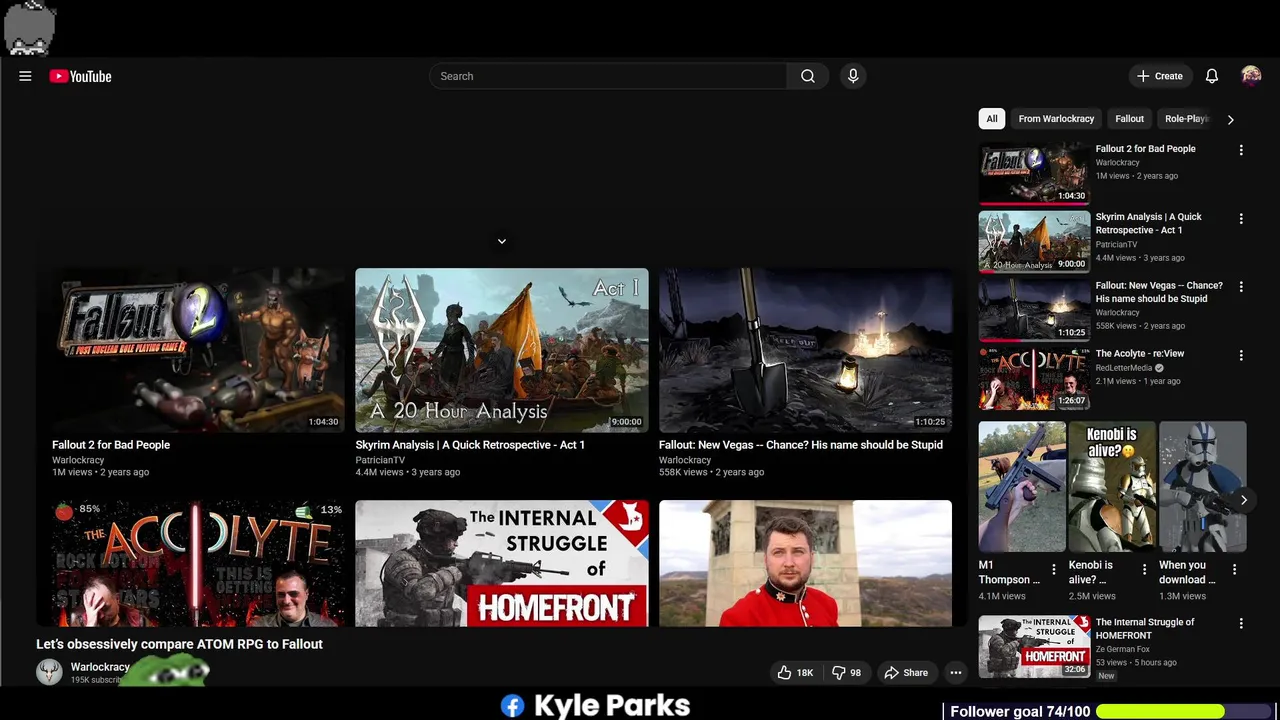Focus the Search input field
The height and width of the screenshot is (720, 1280).
point(608,76)
